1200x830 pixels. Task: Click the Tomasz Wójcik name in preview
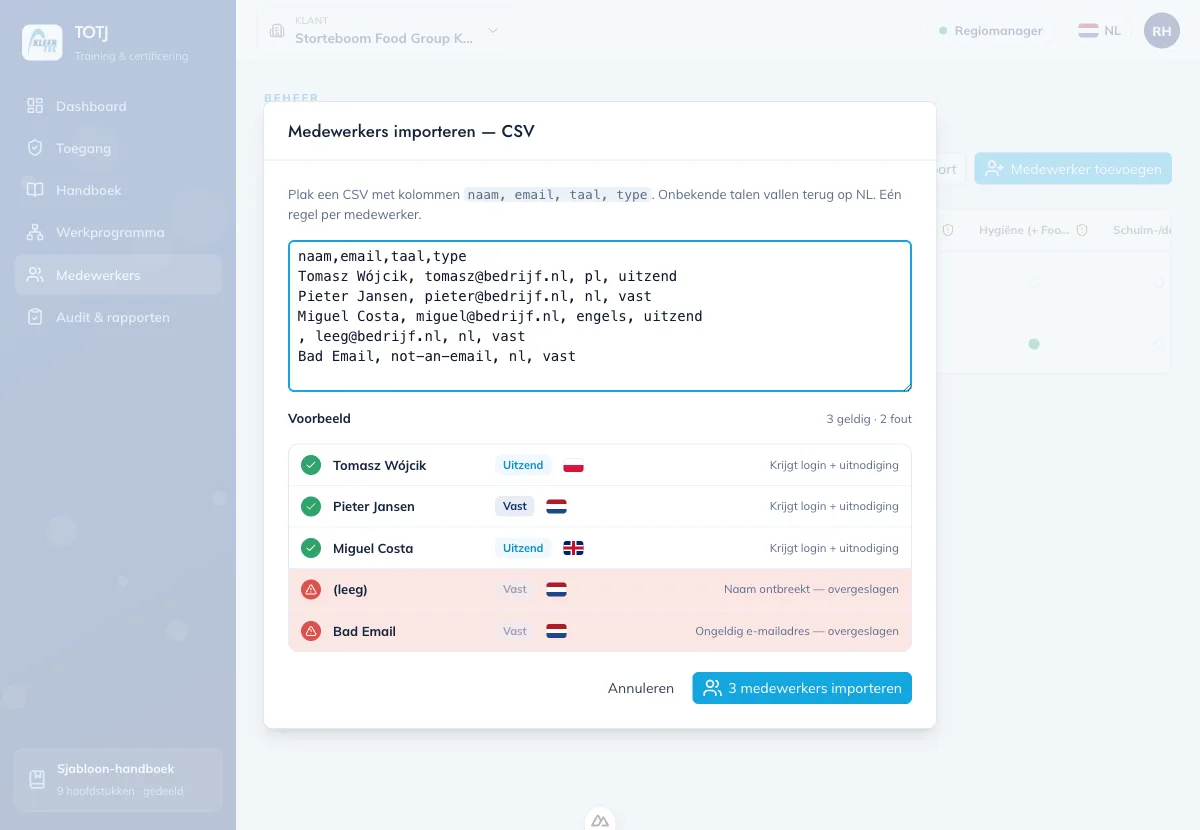coord(380,465)
